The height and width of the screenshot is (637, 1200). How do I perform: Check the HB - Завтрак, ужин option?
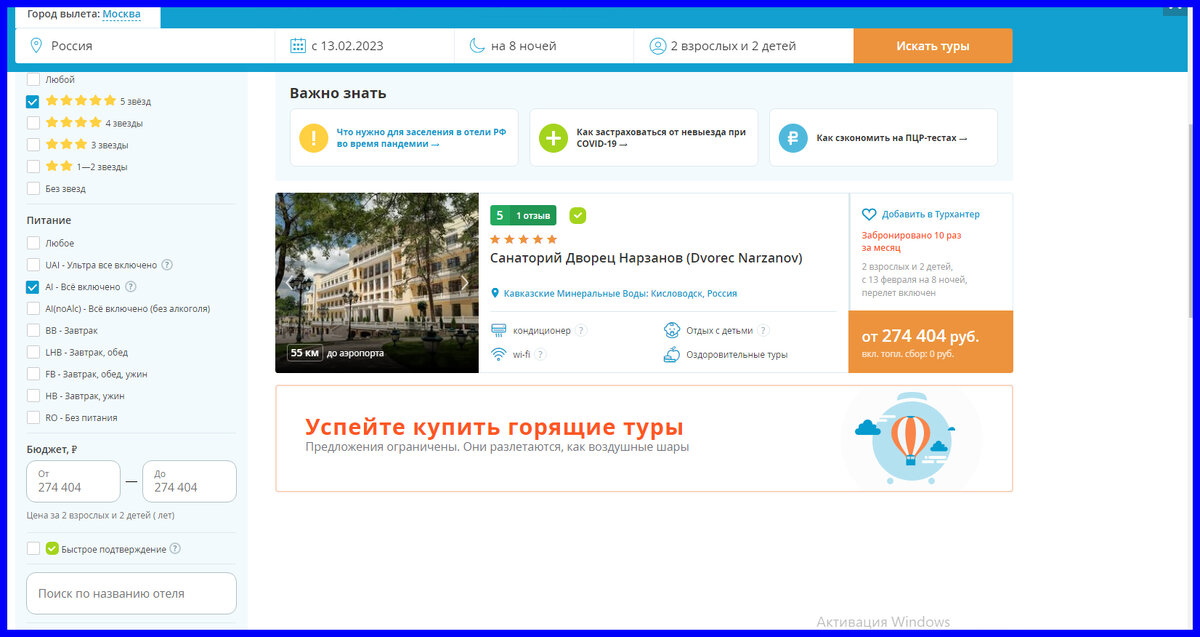pos(33,396)
